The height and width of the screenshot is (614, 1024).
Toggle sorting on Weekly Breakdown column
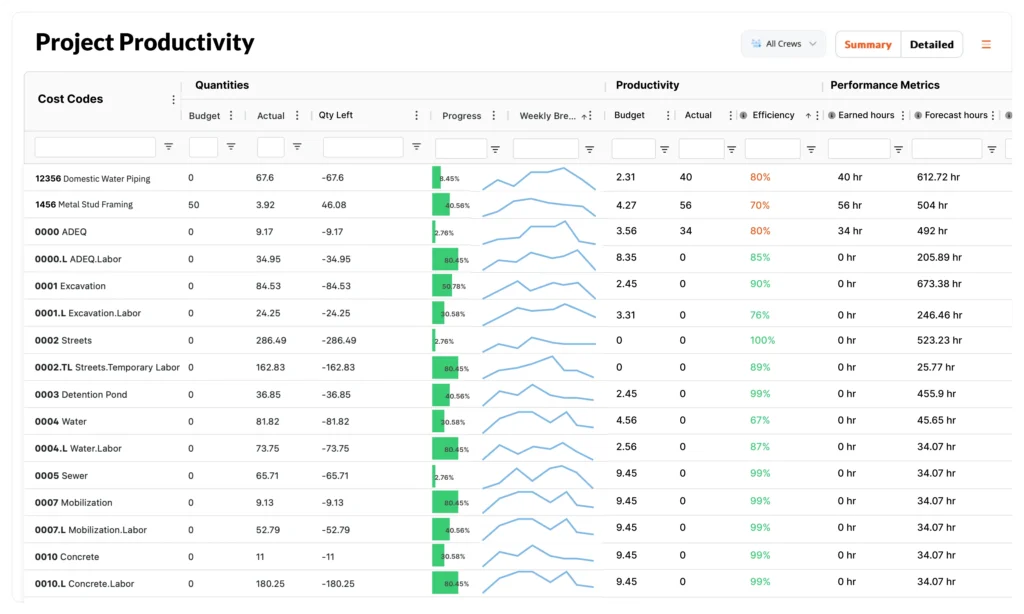coord(583,116)
